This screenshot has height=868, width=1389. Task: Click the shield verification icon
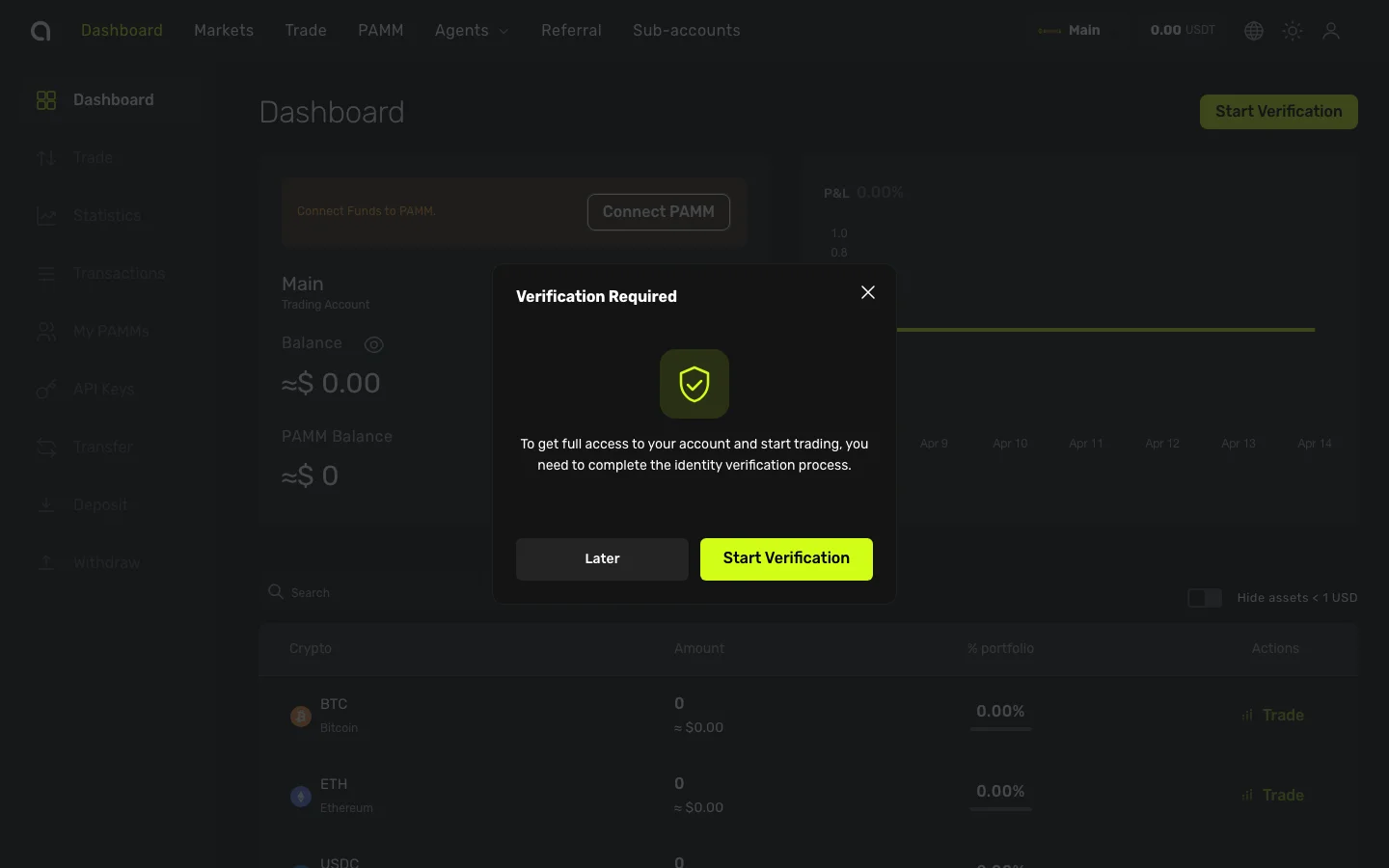(694, 384)
